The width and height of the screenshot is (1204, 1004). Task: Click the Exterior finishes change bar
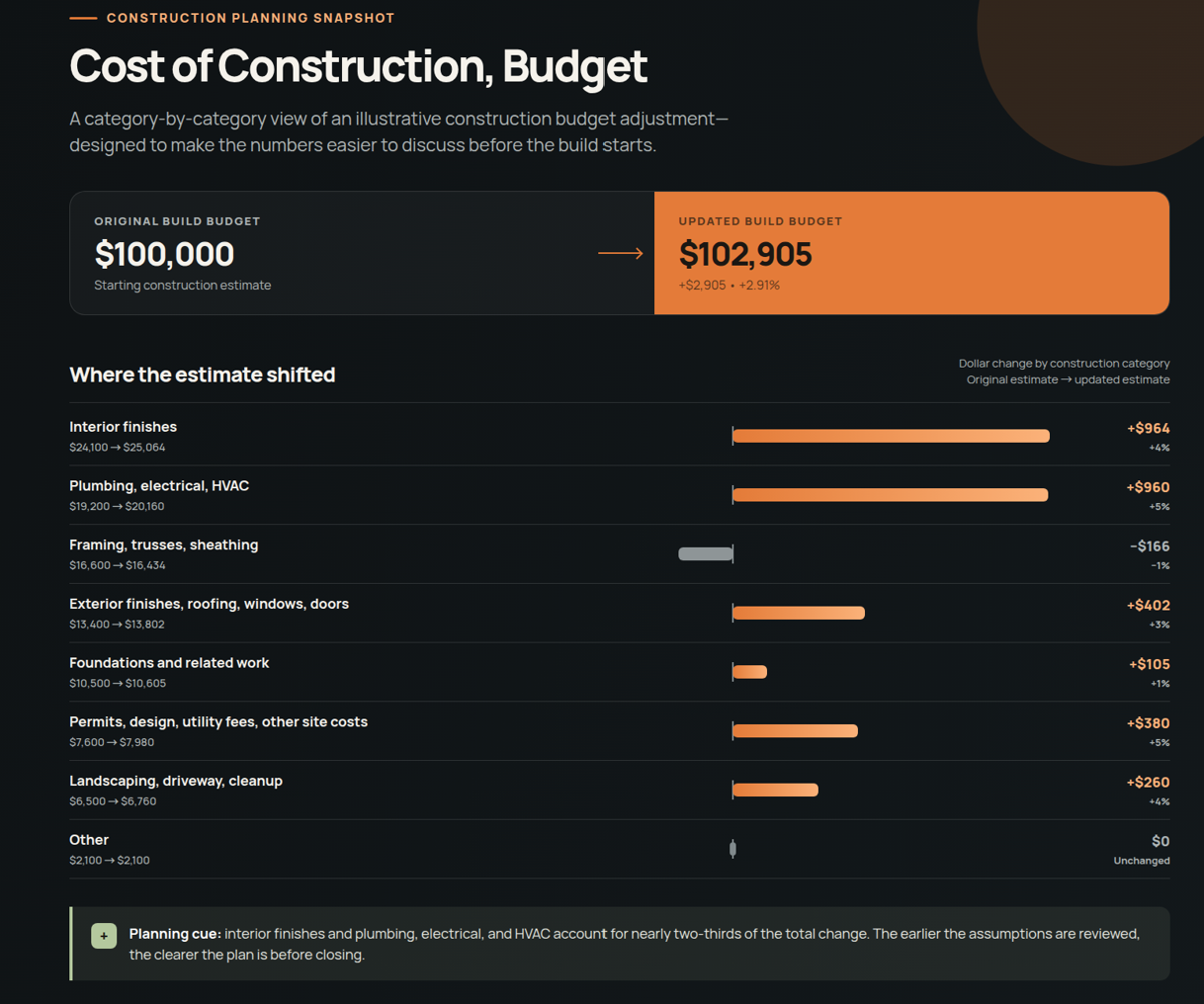799,613
